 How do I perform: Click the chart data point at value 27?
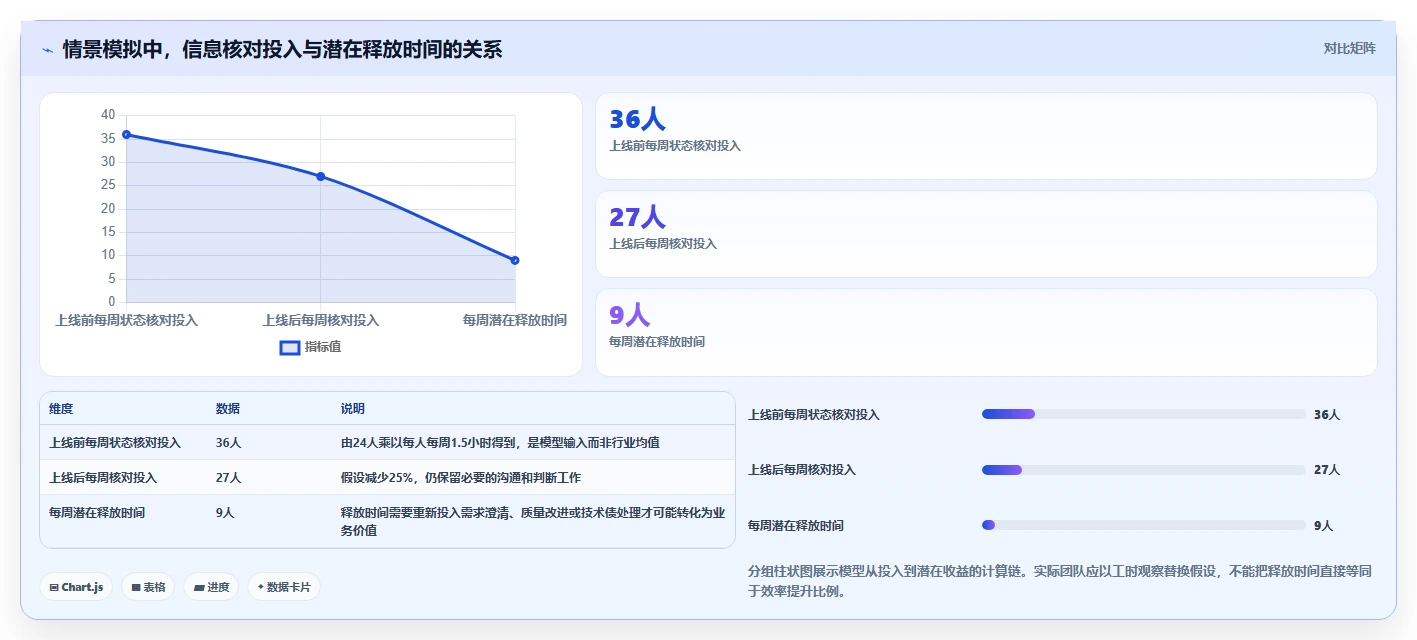[x=320, y=176]
